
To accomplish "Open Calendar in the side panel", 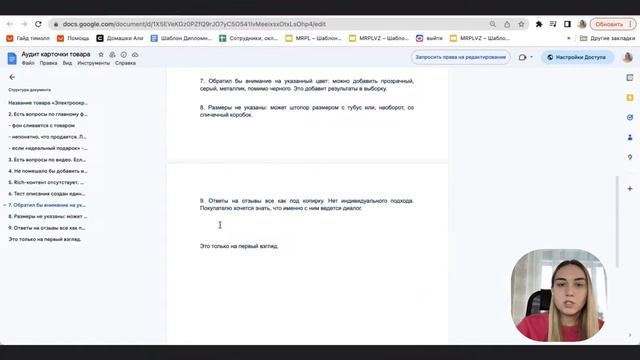I will [630, 78].
